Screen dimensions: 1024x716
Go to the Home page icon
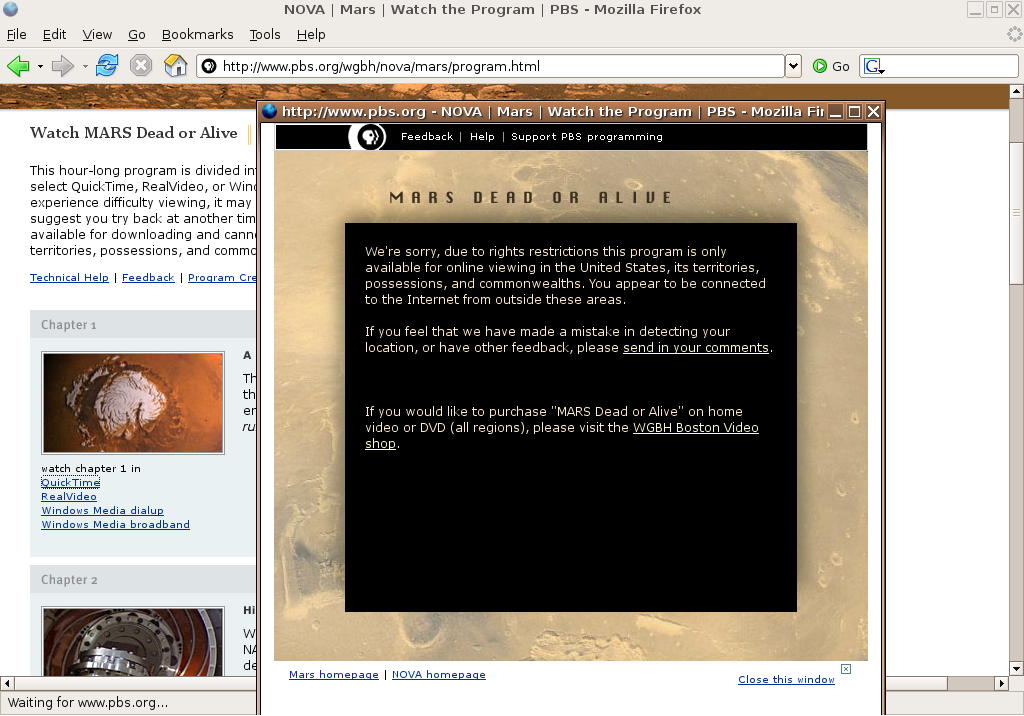(176, 66)
